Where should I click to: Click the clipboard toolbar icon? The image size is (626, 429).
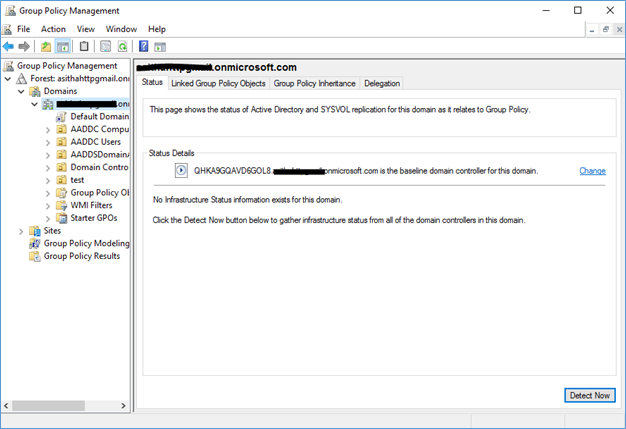(x=84, y=46)
